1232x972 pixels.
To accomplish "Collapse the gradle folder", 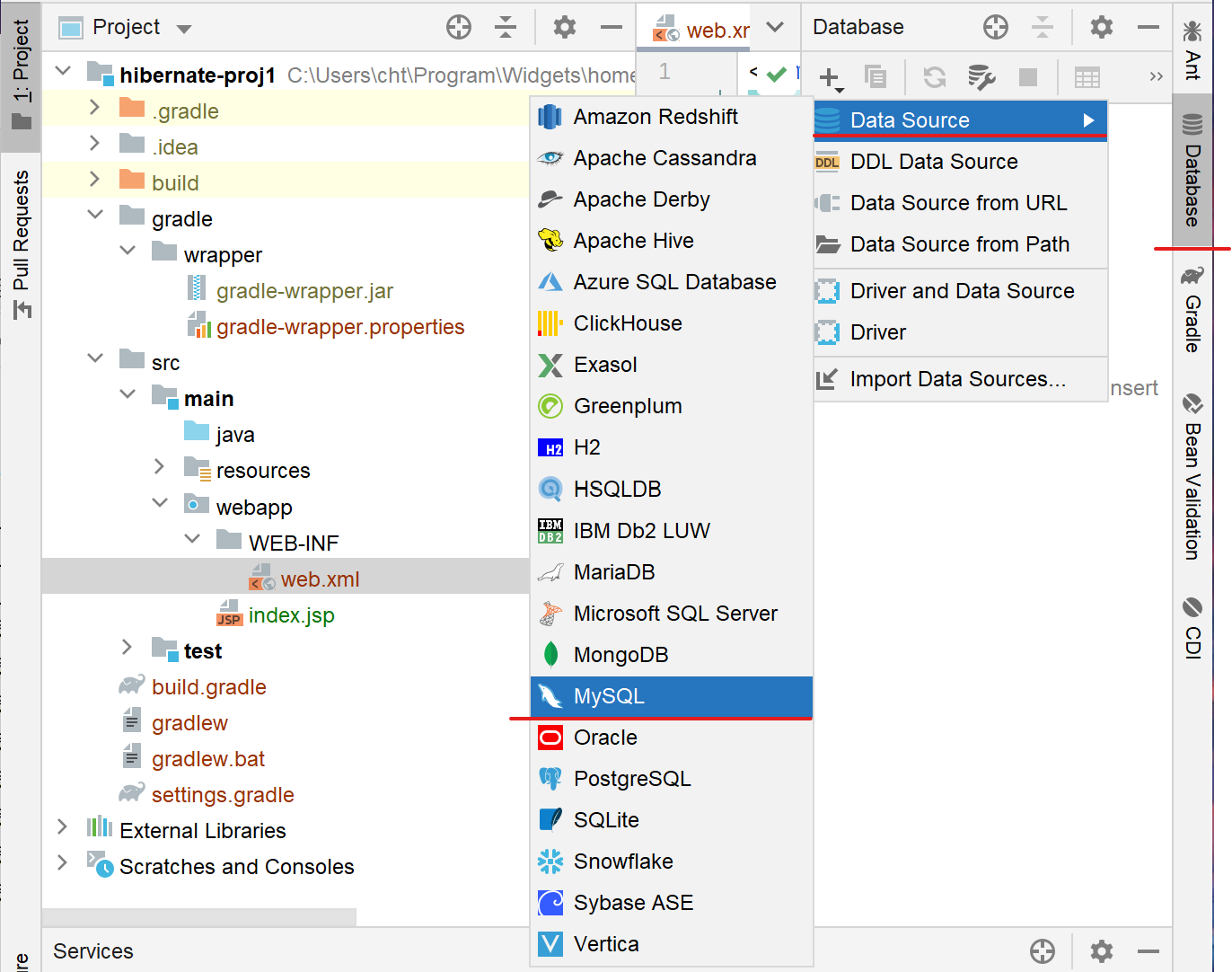I will pyautogui.click(x=95, y=214).
